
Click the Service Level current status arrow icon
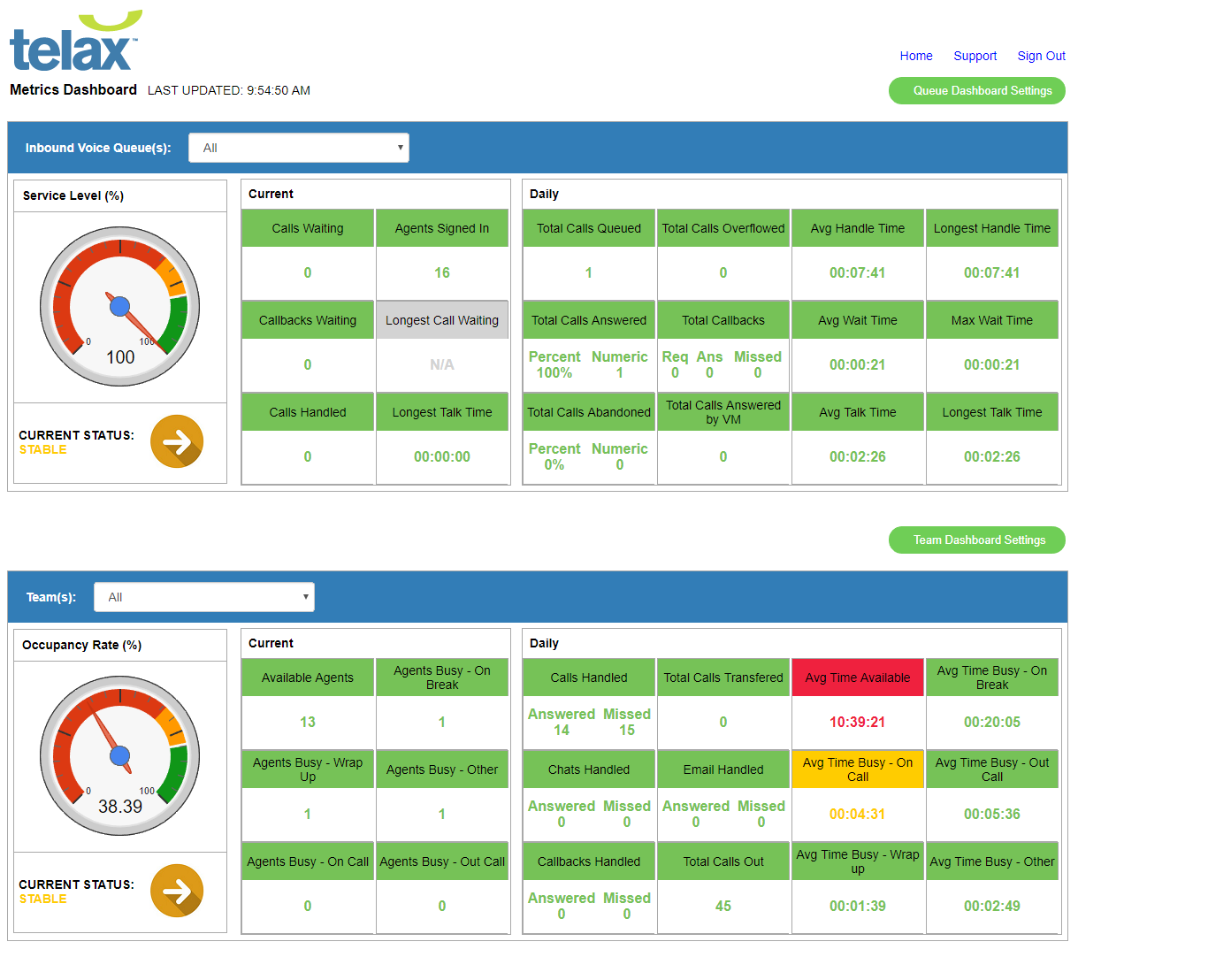coord(176,440)
